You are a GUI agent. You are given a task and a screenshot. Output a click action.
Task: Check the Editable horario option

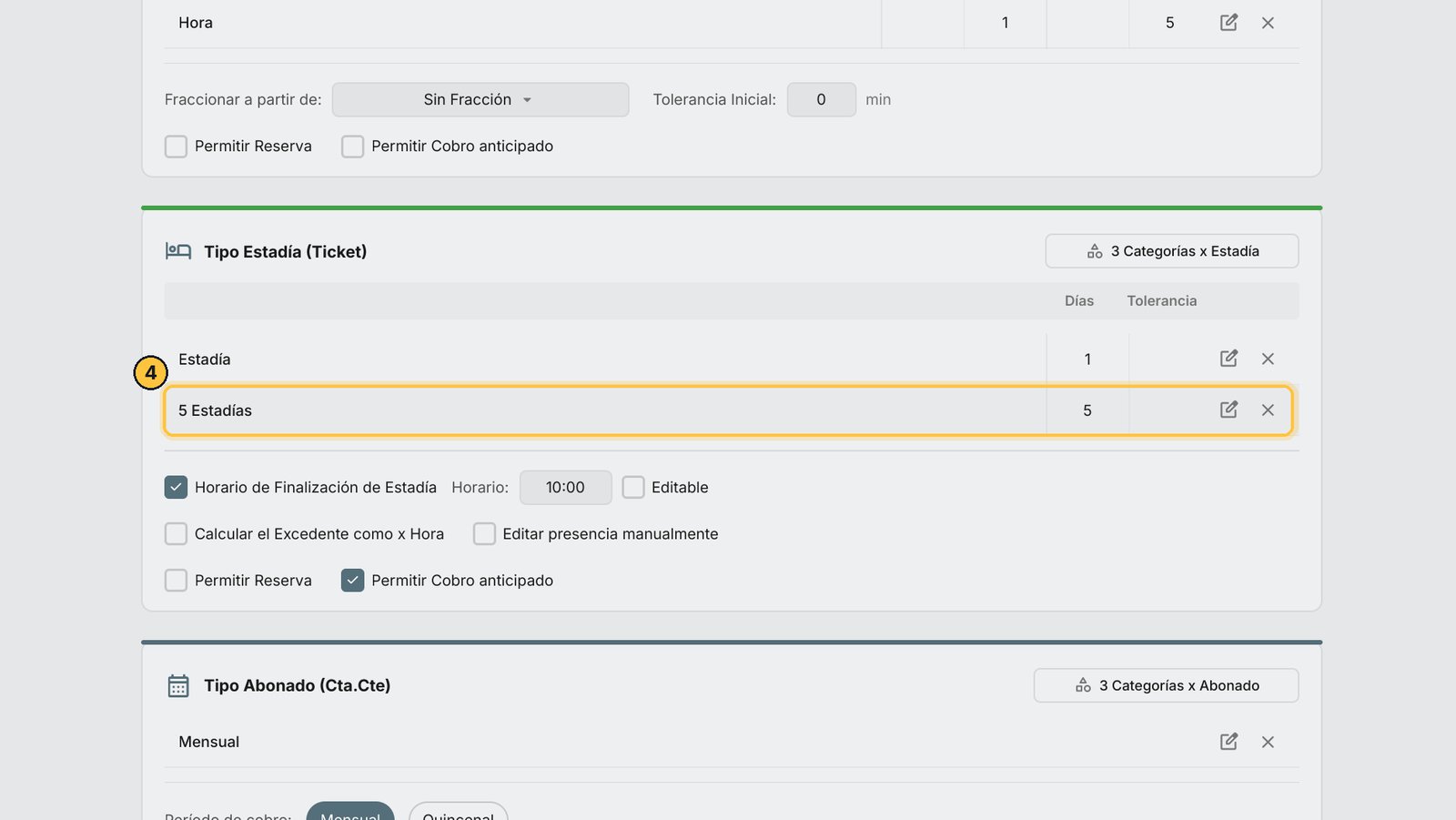tap(633, 487)
